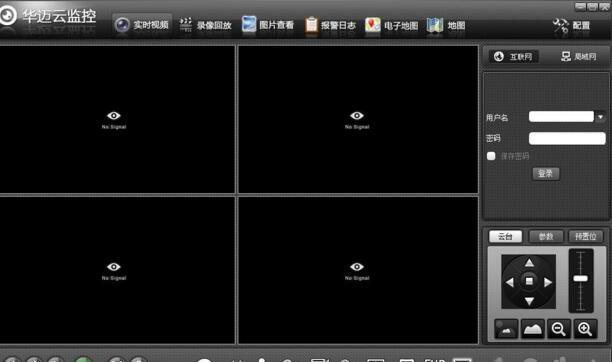The width and height of the screenshot is (612, 362).
Task: Select the 预置位 preset tab
Action: point(585,236)
